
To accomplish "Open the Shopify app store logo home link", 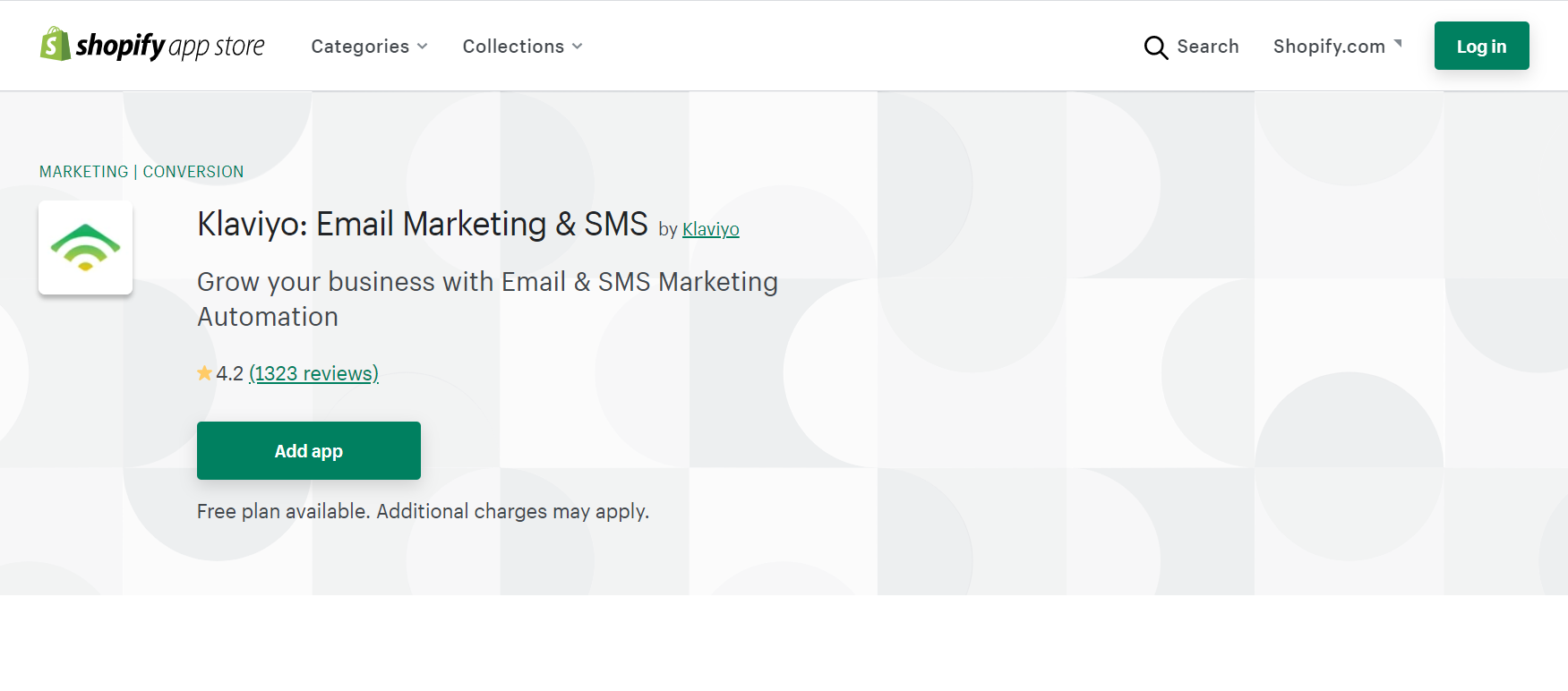I will pos(152,45).
